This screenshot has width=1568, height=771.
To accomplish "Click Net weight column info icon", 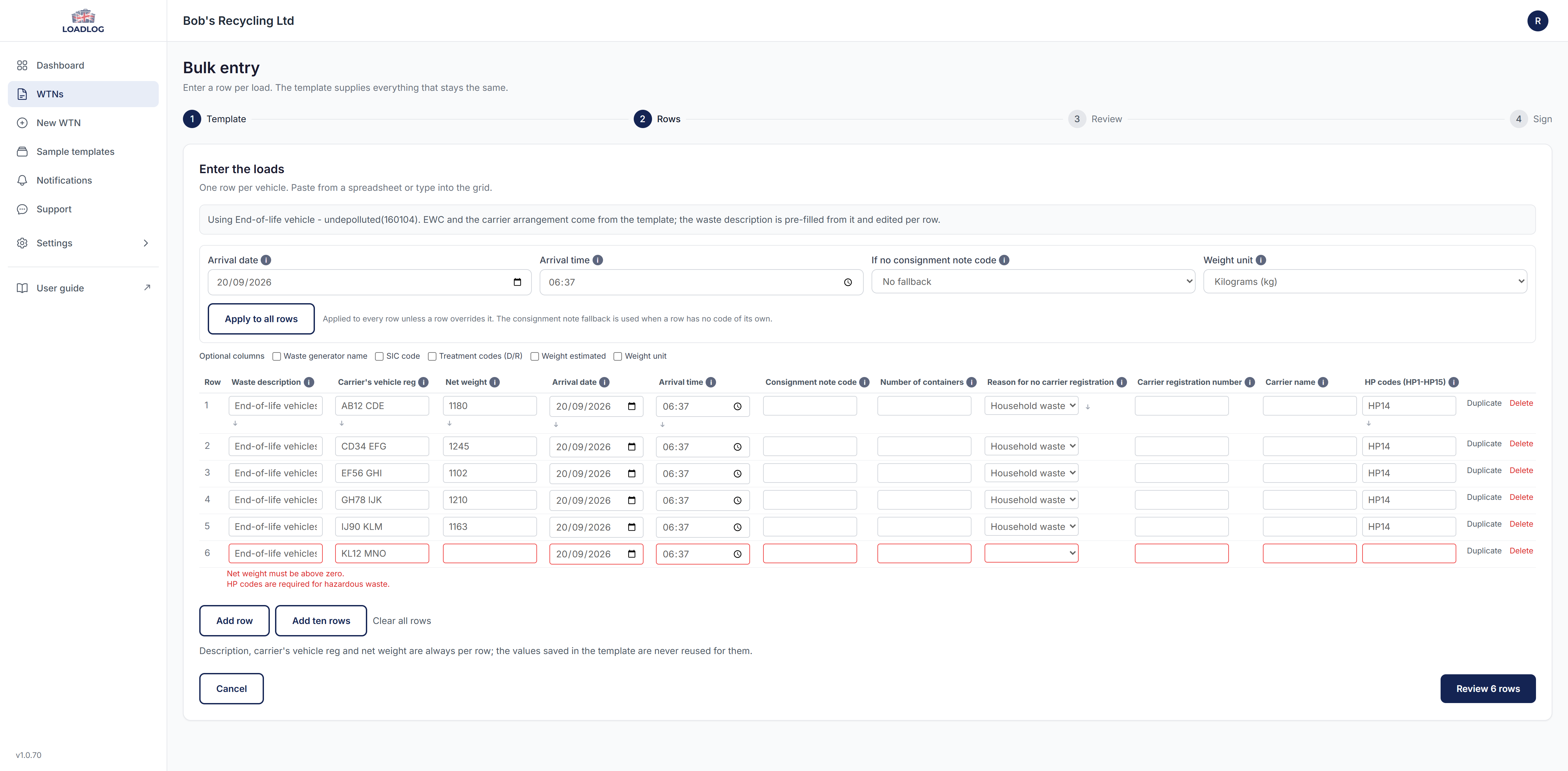I will point(495,382).
